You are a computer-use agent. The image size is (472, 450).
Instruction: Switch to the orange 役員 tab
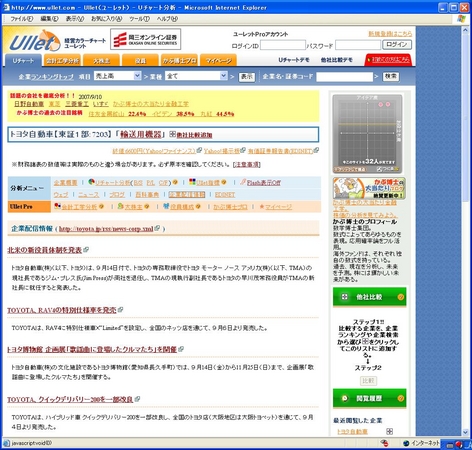(140, 61)
